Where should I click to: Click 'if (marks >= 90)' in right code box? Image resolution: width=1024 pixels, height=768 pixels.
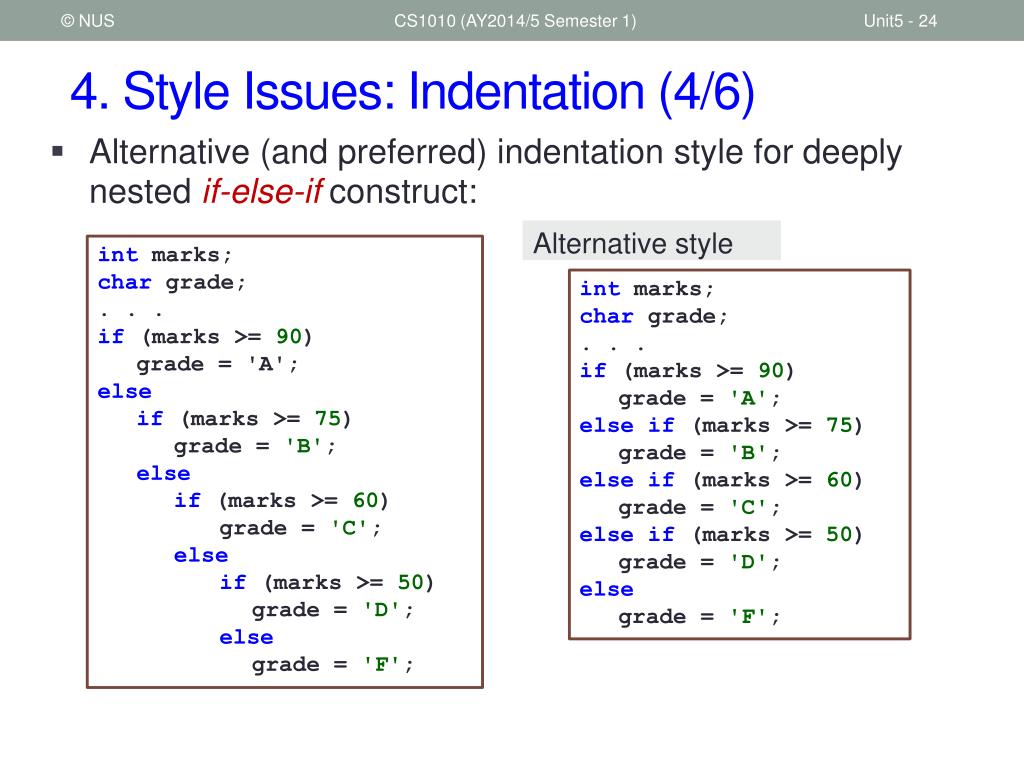click(x=687, y=370)
